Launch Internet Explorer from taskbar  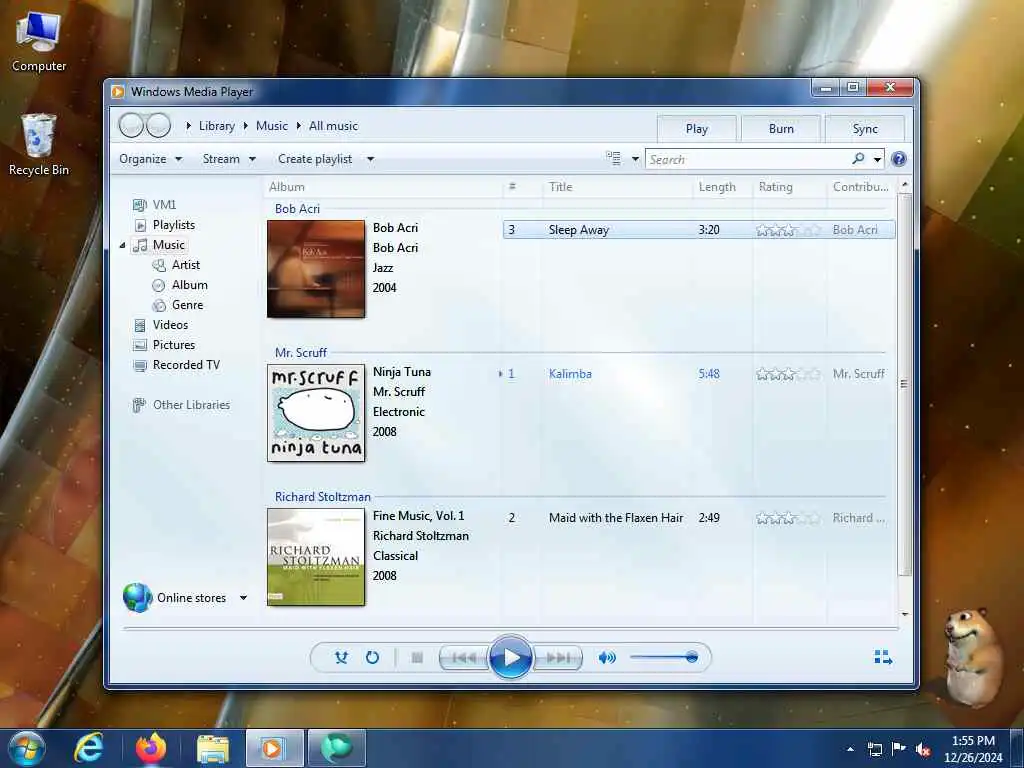tap(89, 748)
